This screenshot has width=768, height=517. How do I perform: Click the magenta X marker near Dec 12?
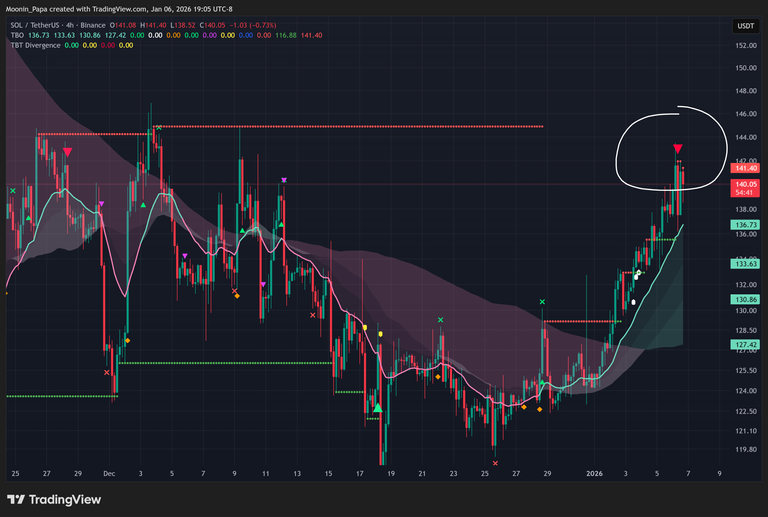click(x=285, y=180)
